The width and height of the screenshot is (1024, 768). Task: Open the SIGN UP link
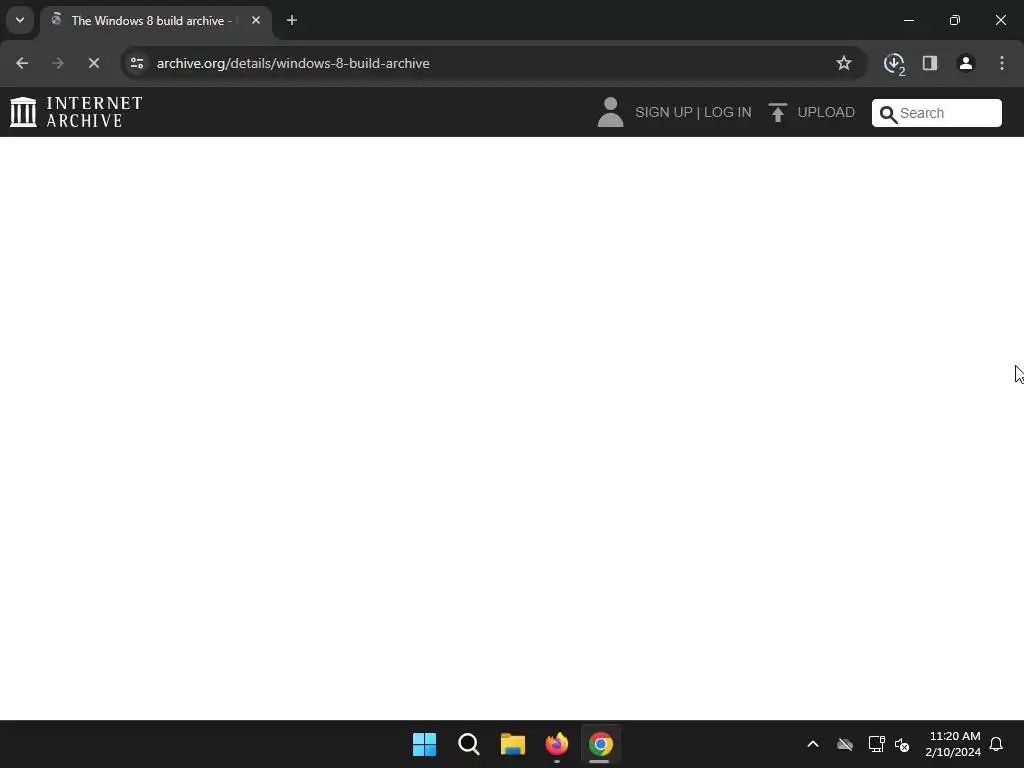point(664,112)
